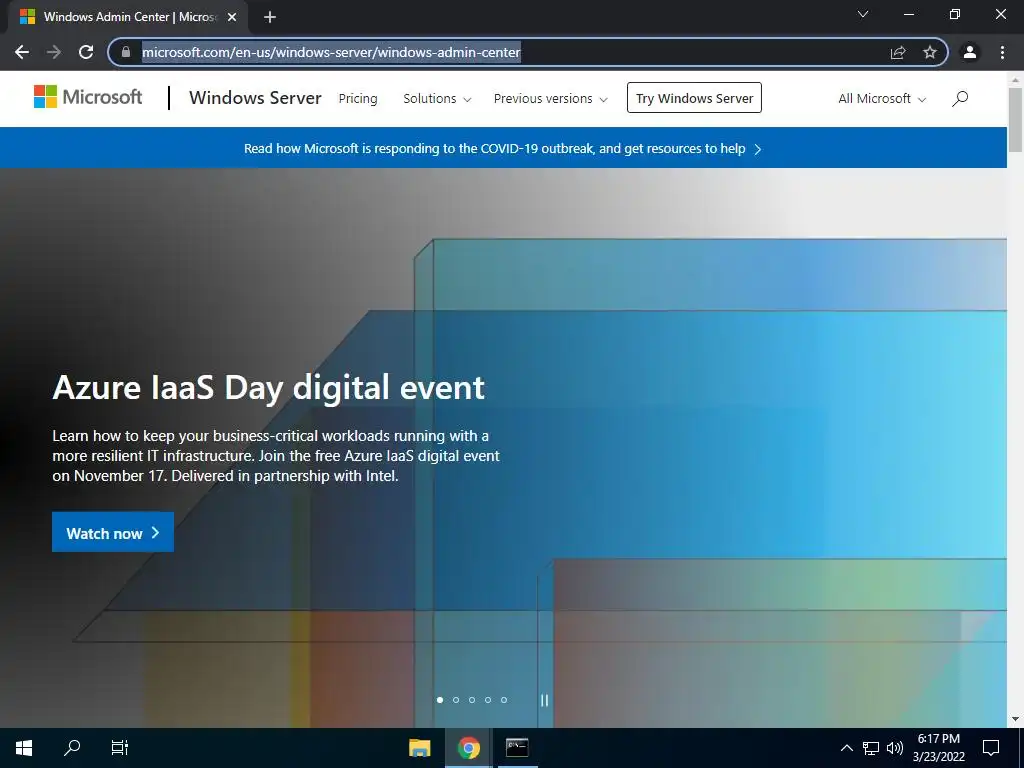Open the notification center icon
The image size is (1024, 768).
click(x=991, y=748)
